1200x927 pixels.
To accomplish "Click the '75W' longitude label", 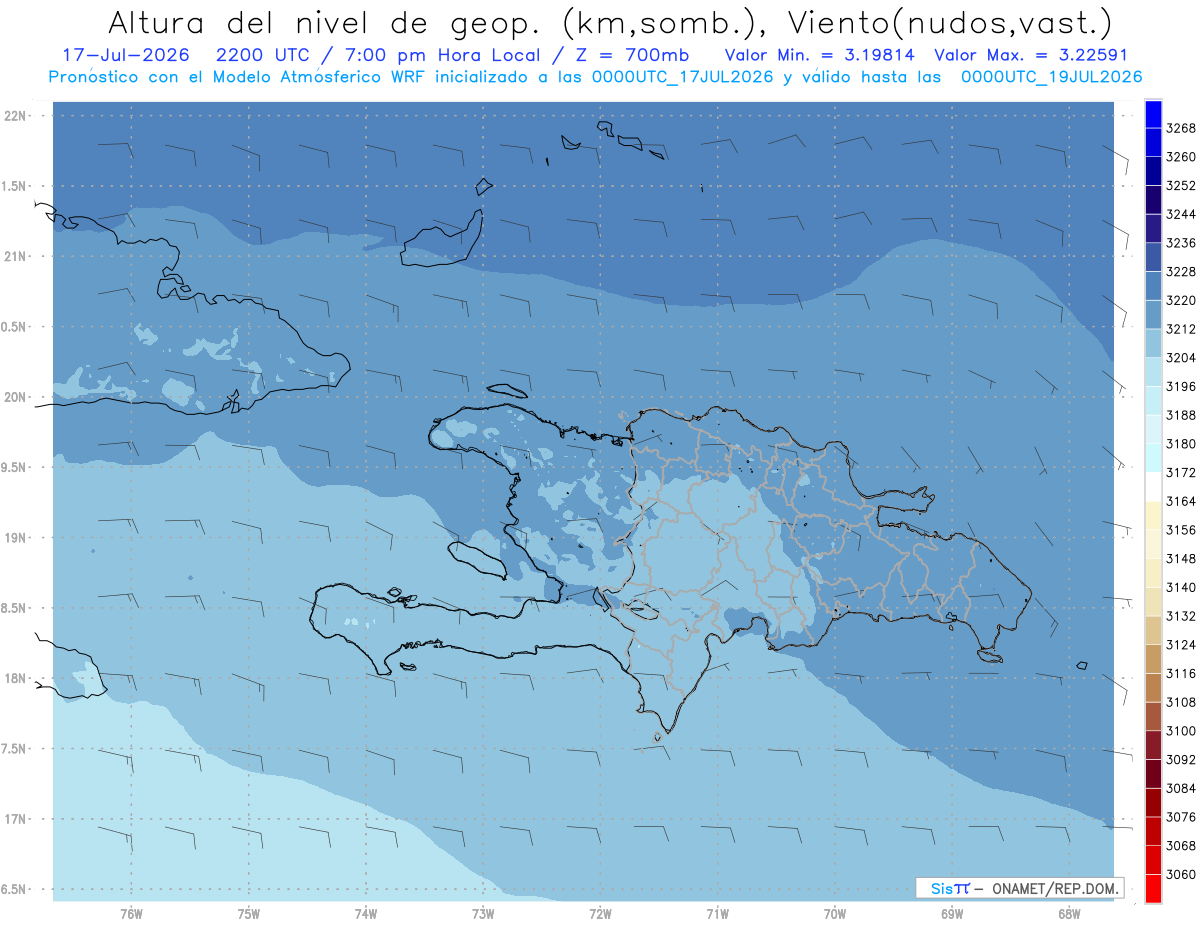I will click(249, 914).
